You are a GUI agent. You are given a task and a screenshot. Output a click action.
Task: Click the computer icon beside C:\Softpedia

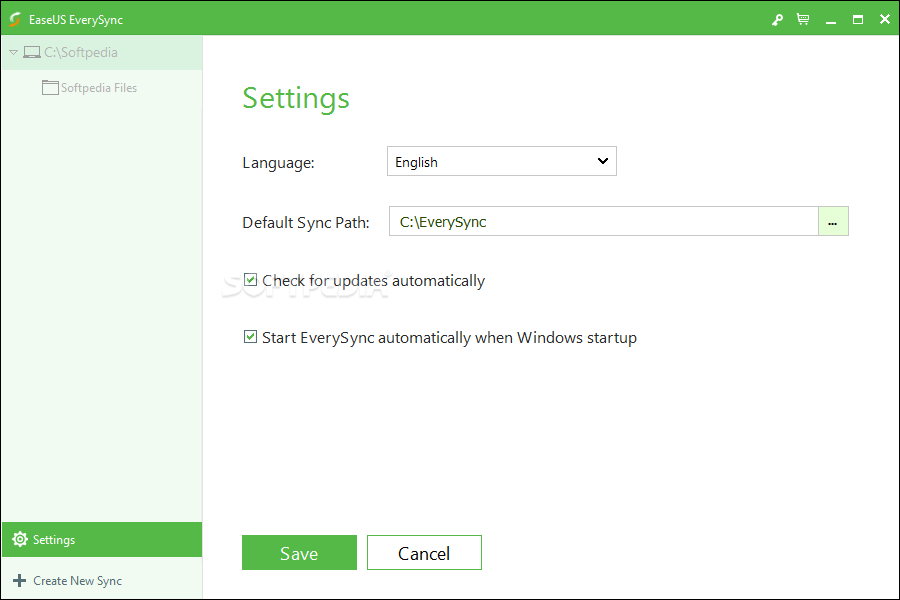click(32, 53)
